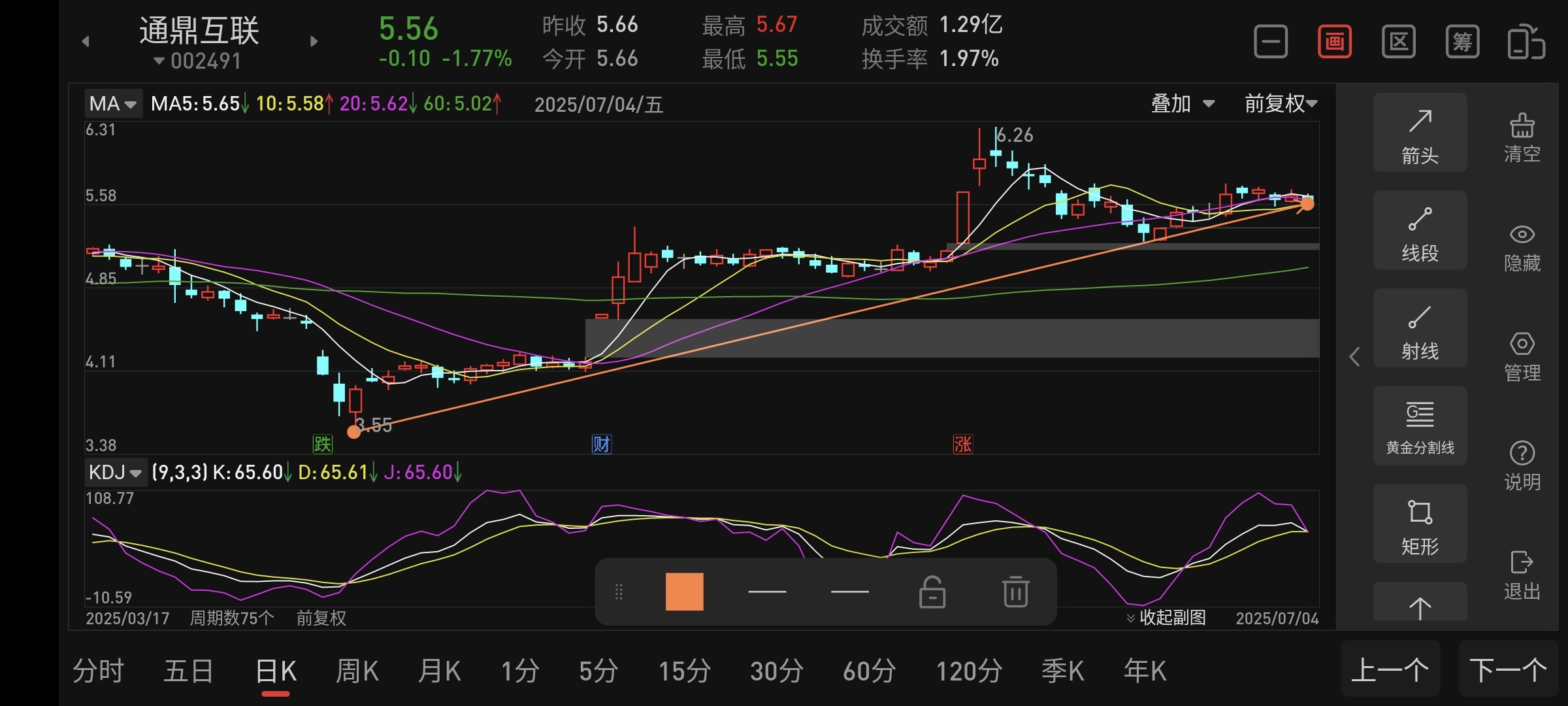Switch to the 15分 period
This screenshot has width=1568, height=706.
(685, 671)
